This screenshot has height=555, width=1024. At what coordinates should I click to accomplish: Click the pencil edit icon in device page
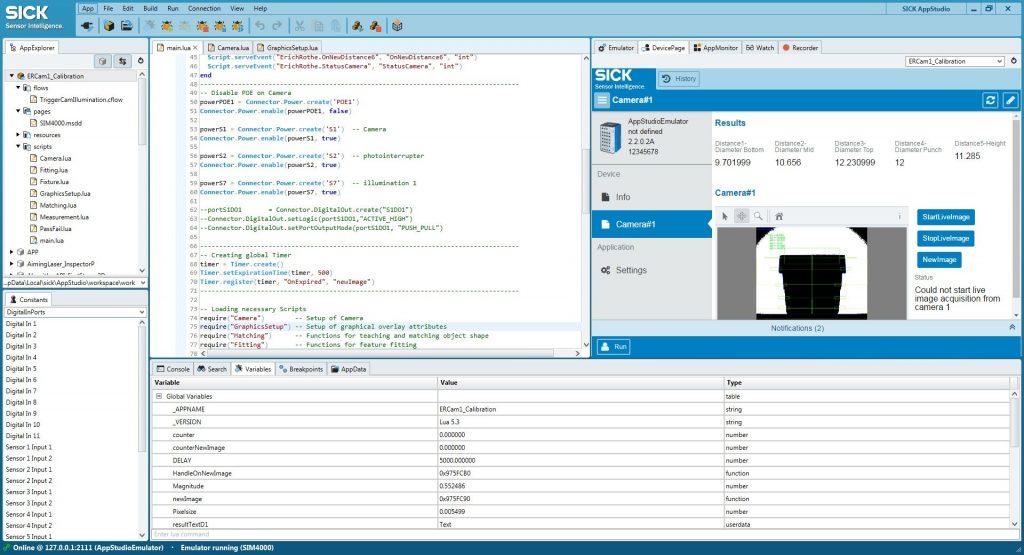tap(1010, 100)
